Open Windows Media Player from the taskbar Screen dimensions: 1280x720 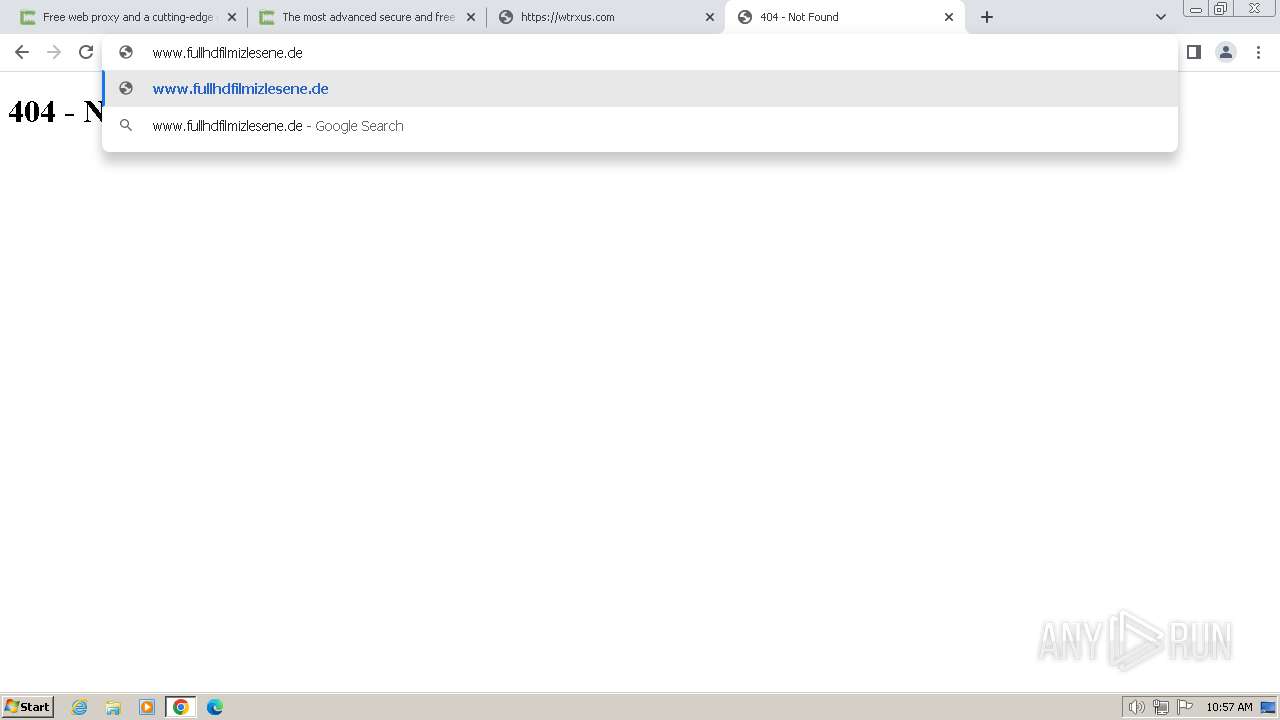147,707
